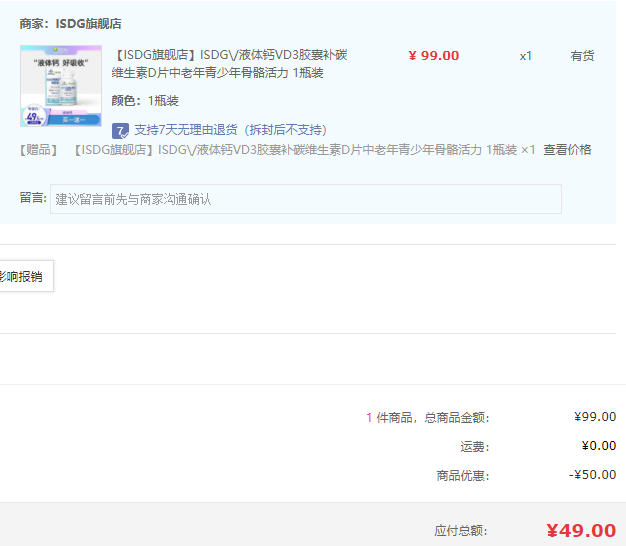Click the 1 件商品 count label
626x546 pixels.
click(x=389, y=418)
